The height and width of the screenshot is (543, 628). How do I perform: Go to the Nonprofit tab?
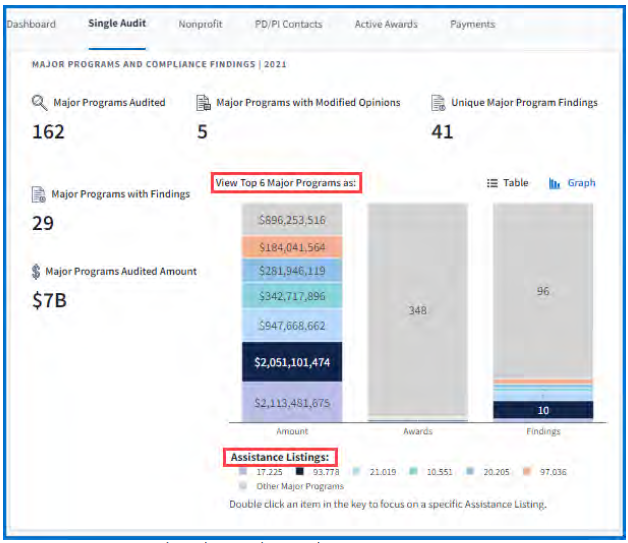pos(200,24)
